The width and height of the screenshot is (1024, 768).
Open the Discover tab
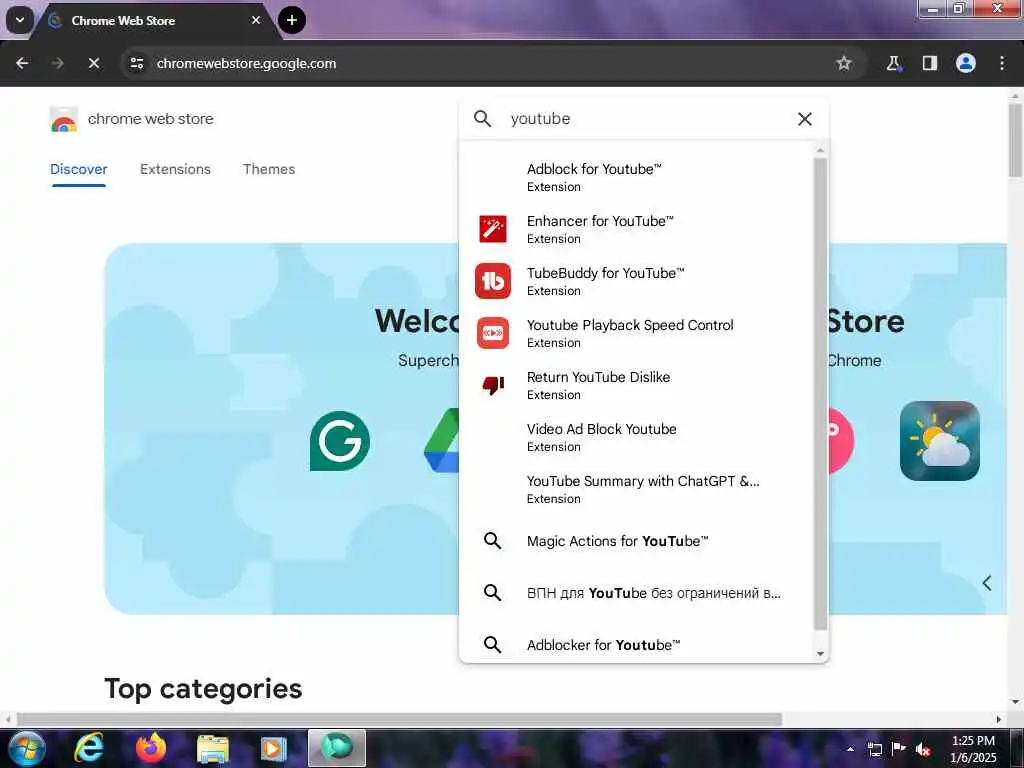click(x=78, y=169)
